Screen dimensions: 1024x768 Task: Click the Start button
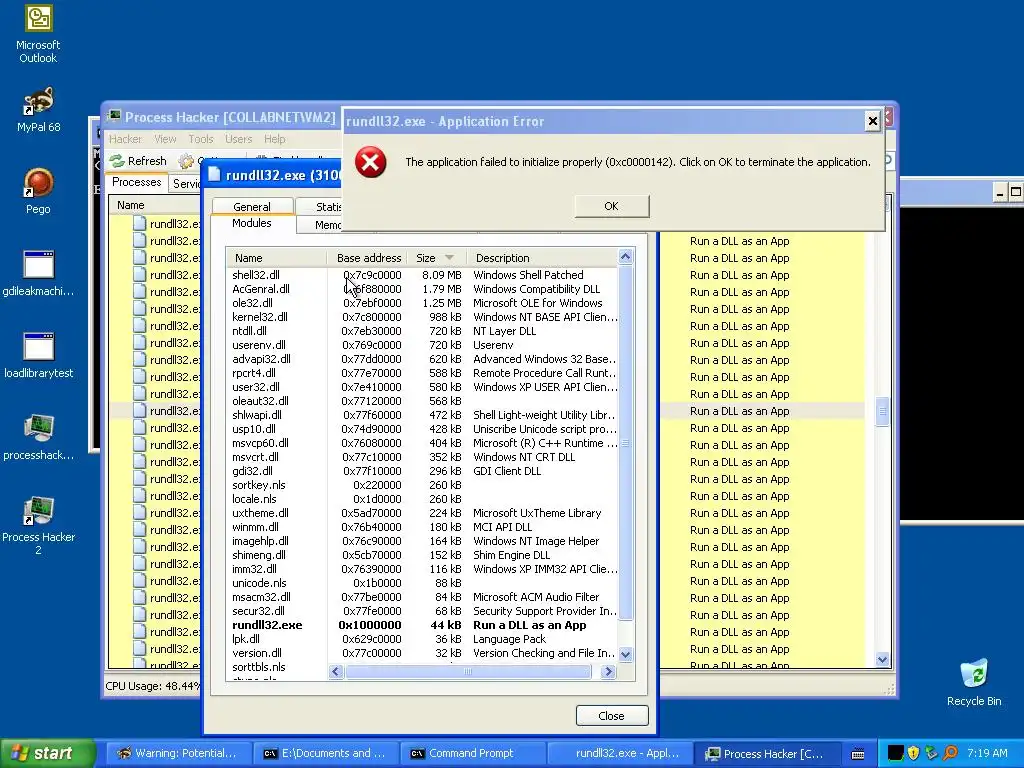click(x=48, y=753)
